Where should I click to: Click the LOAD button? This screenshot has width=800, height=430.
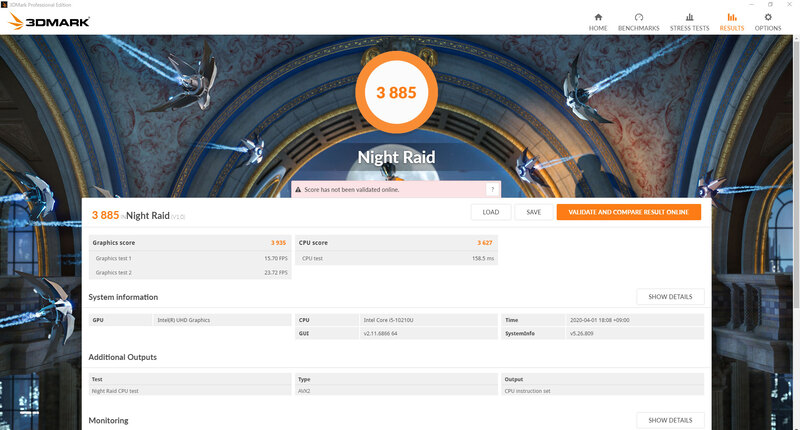(491, 212)
